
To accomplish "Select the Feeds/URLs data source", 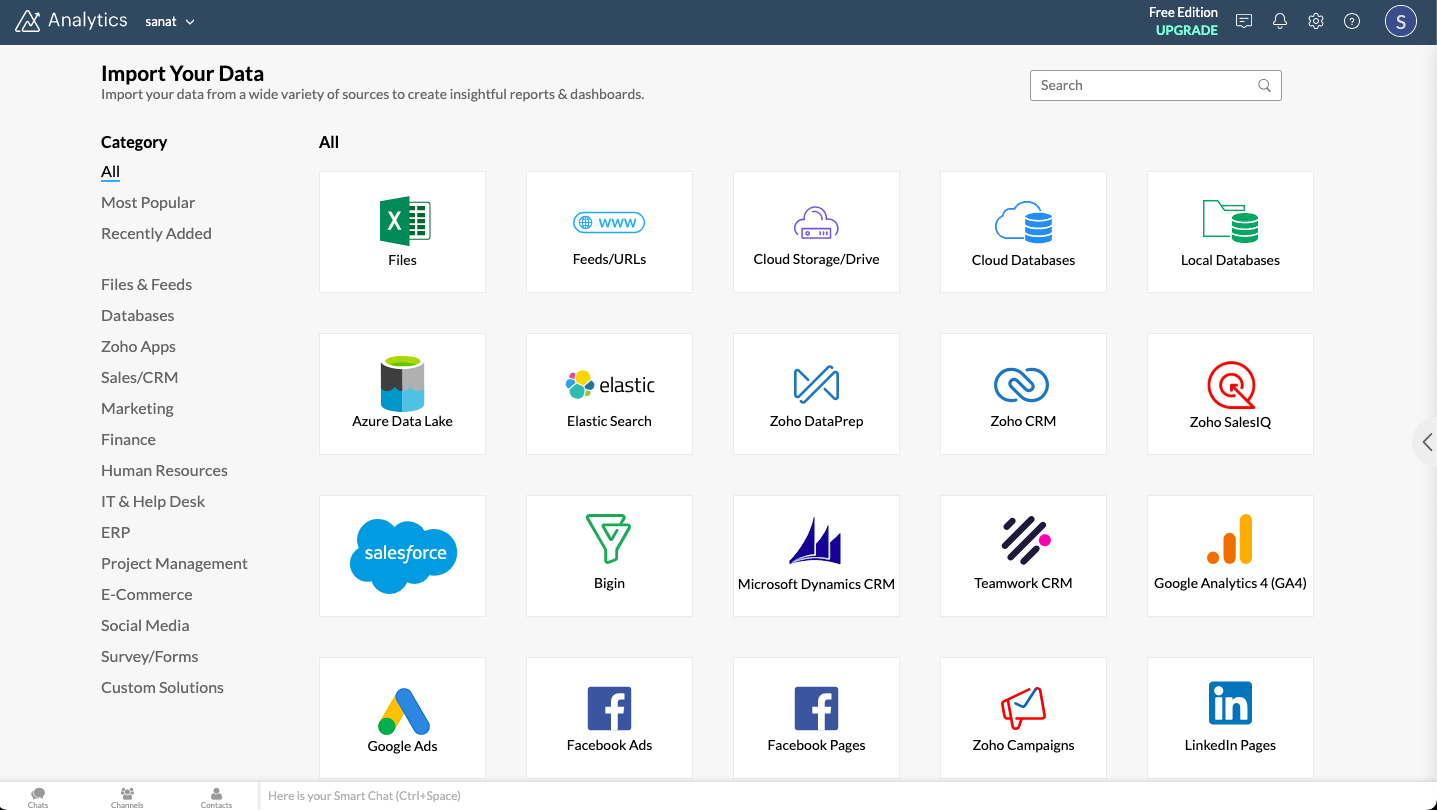I will [x=609, y=232].
